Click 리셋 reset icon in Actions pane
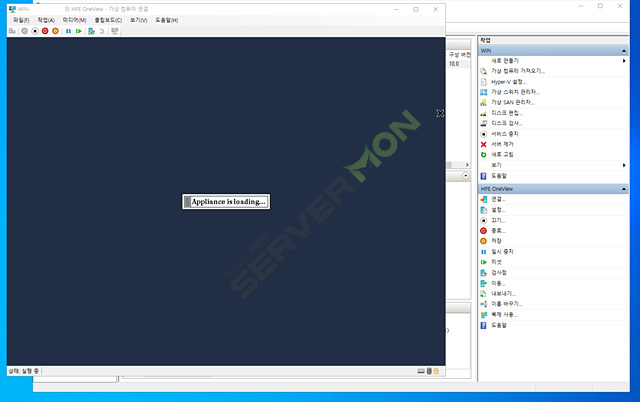Viewport: 640px width, 402px height. point(484,262)
